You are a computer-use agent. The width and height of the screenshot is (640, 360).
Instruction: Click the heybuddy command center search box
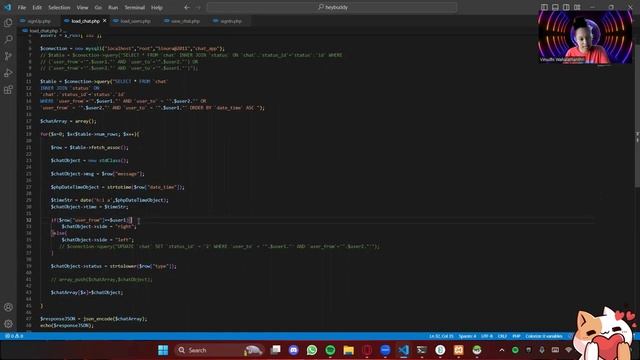click(332, 7)
